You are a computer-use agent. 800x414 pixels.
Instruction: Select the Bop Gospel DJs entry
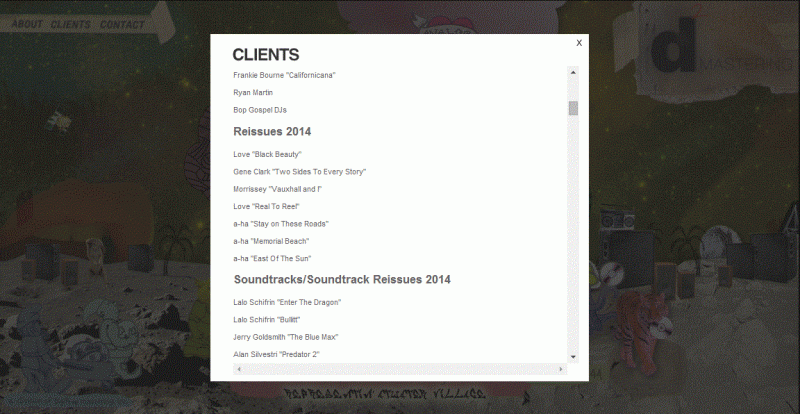pyautogui.click(x=260, y=110)
